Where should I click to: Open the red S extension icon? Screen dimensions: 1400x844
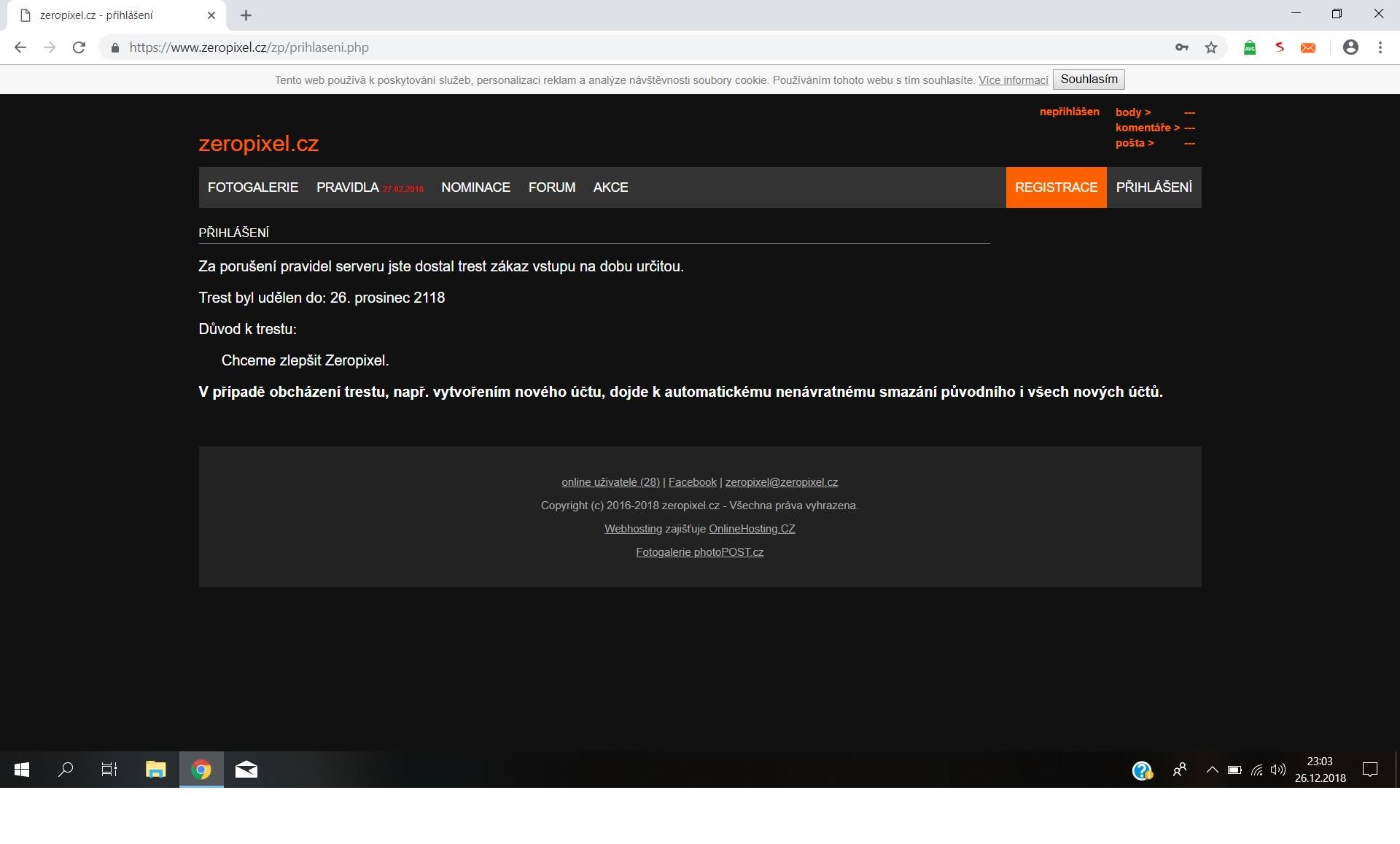pyautogui.click(x=1279, y=47)
